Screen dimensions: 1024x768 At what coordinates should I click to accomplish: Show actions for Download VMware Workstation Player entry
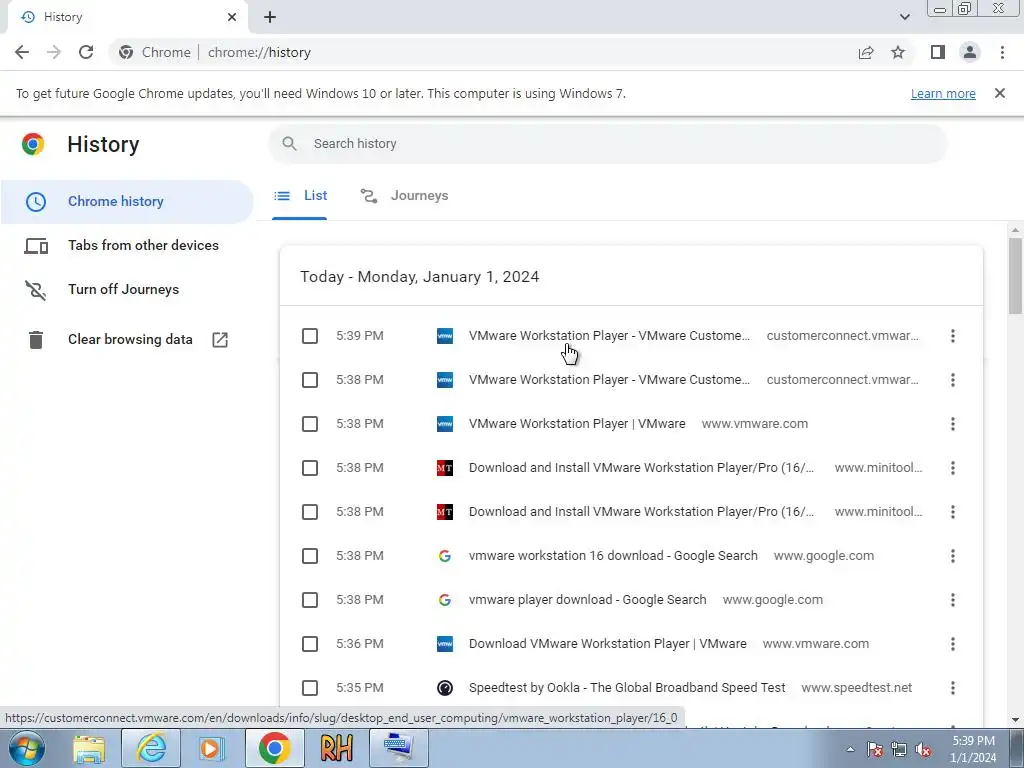click(952, 644)
